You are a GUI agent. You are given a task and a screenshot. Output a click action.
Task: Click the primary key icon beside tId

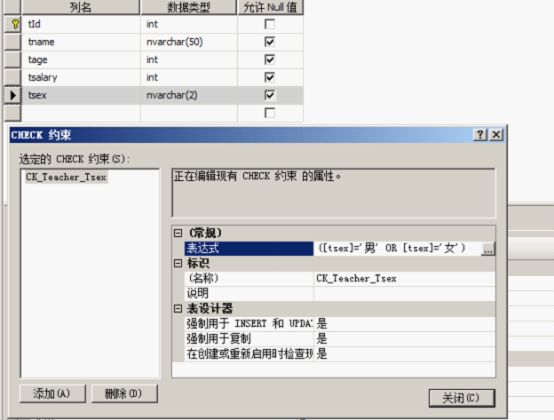click(15, 24)
